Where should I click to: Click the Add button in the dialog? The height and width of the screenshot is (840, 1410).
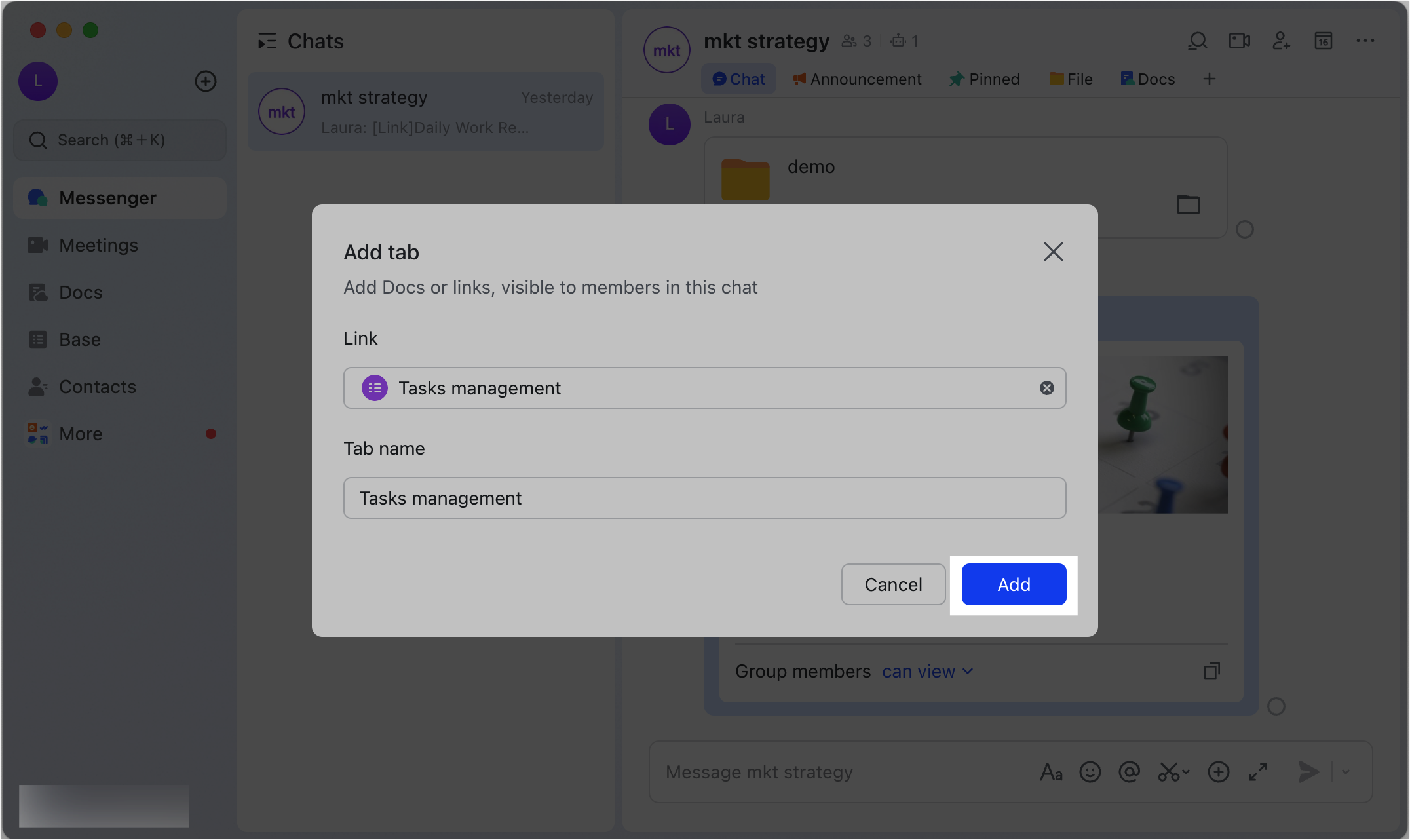click(x=1013, y=584)
